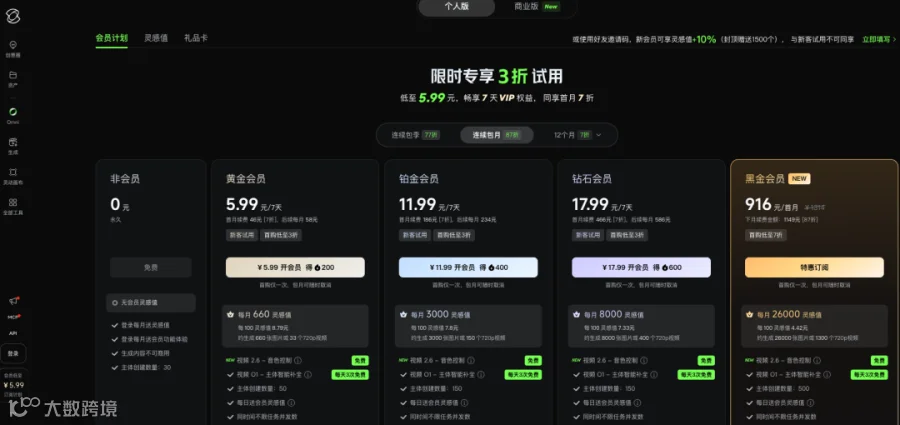Click the 免费 badge in 黑金会员 features
The image size is (900, 425).
tap(879, 361)
